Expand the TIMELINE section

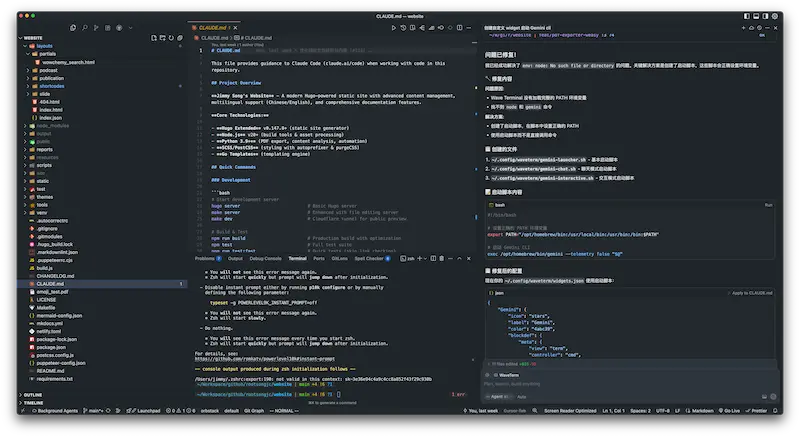tap(33, 402)
